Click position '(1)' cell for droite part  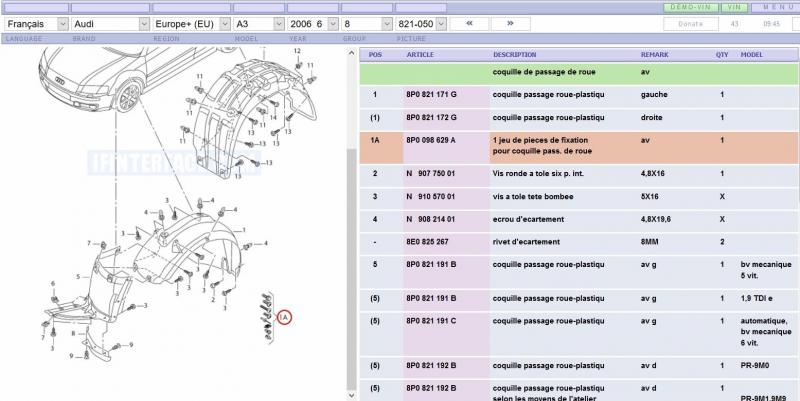(375, 117)
